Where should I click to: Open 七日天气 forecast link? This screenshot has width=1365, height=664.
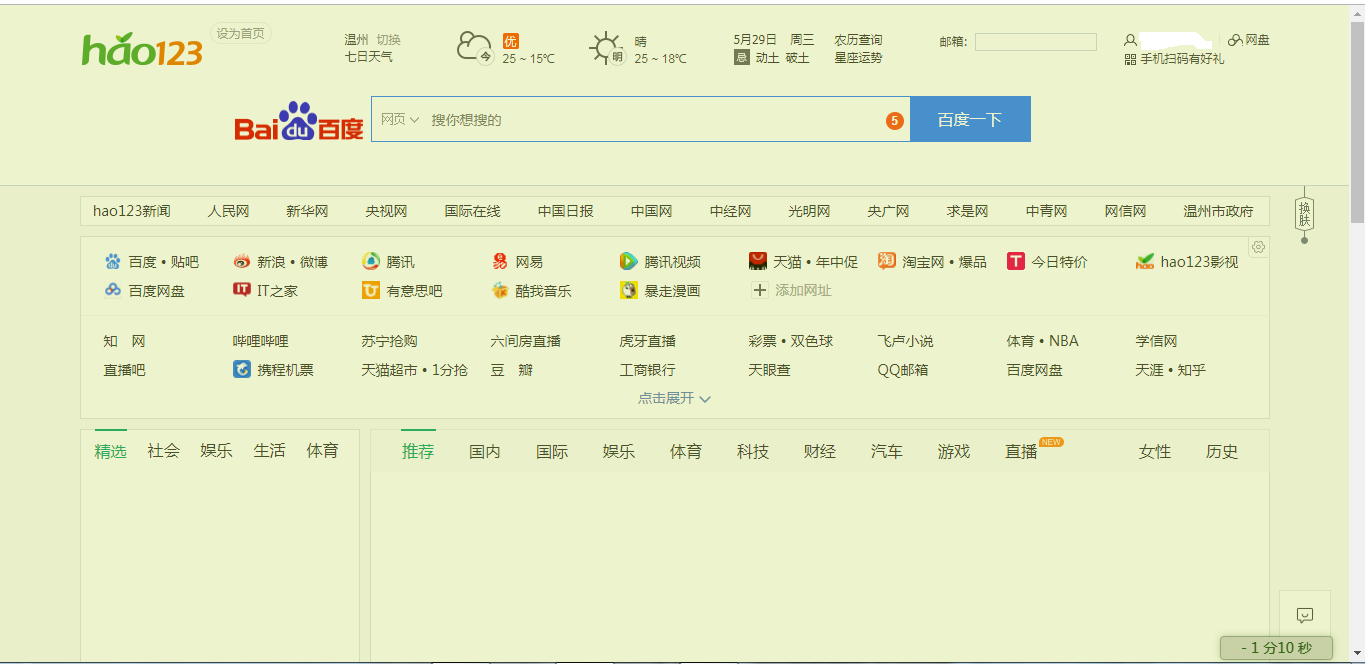(369, 57)
